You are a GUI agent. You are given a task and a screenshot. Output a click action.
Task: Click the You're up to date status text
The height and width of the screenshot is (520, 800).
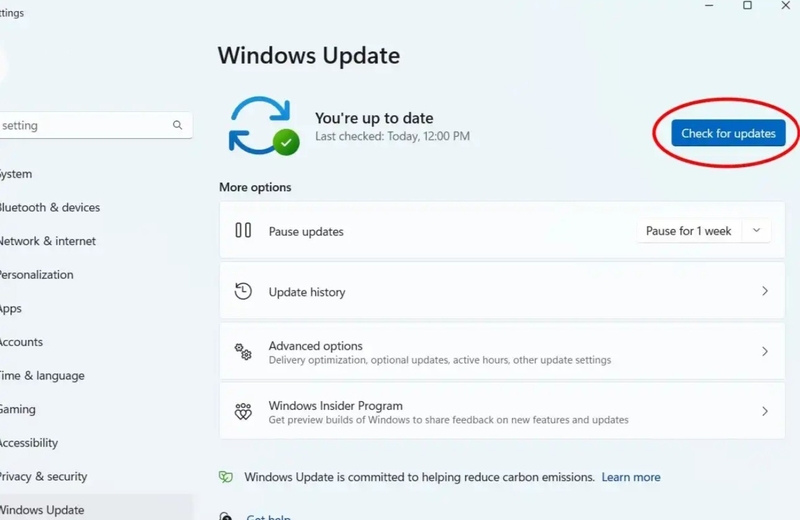pyautogui.click(x=374, y=118)
